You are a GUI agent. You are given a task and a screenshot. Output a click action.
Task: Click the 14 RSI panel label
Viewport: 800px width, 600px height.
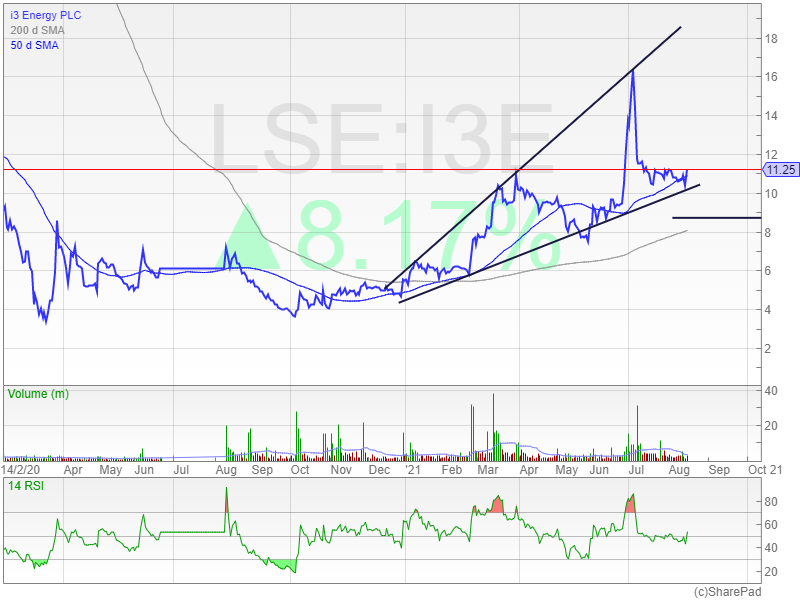(26, 486)
